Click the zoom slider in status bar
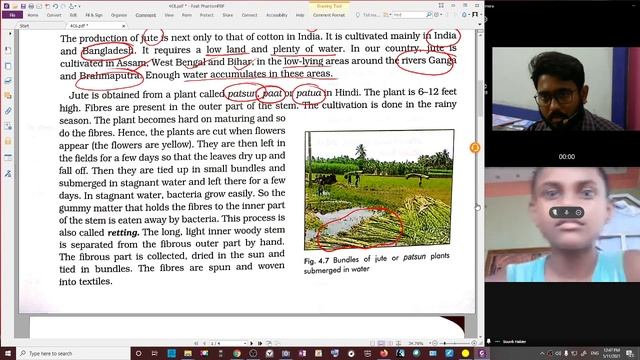The width and height of the screenshot is (640, 360). [454, 343]
